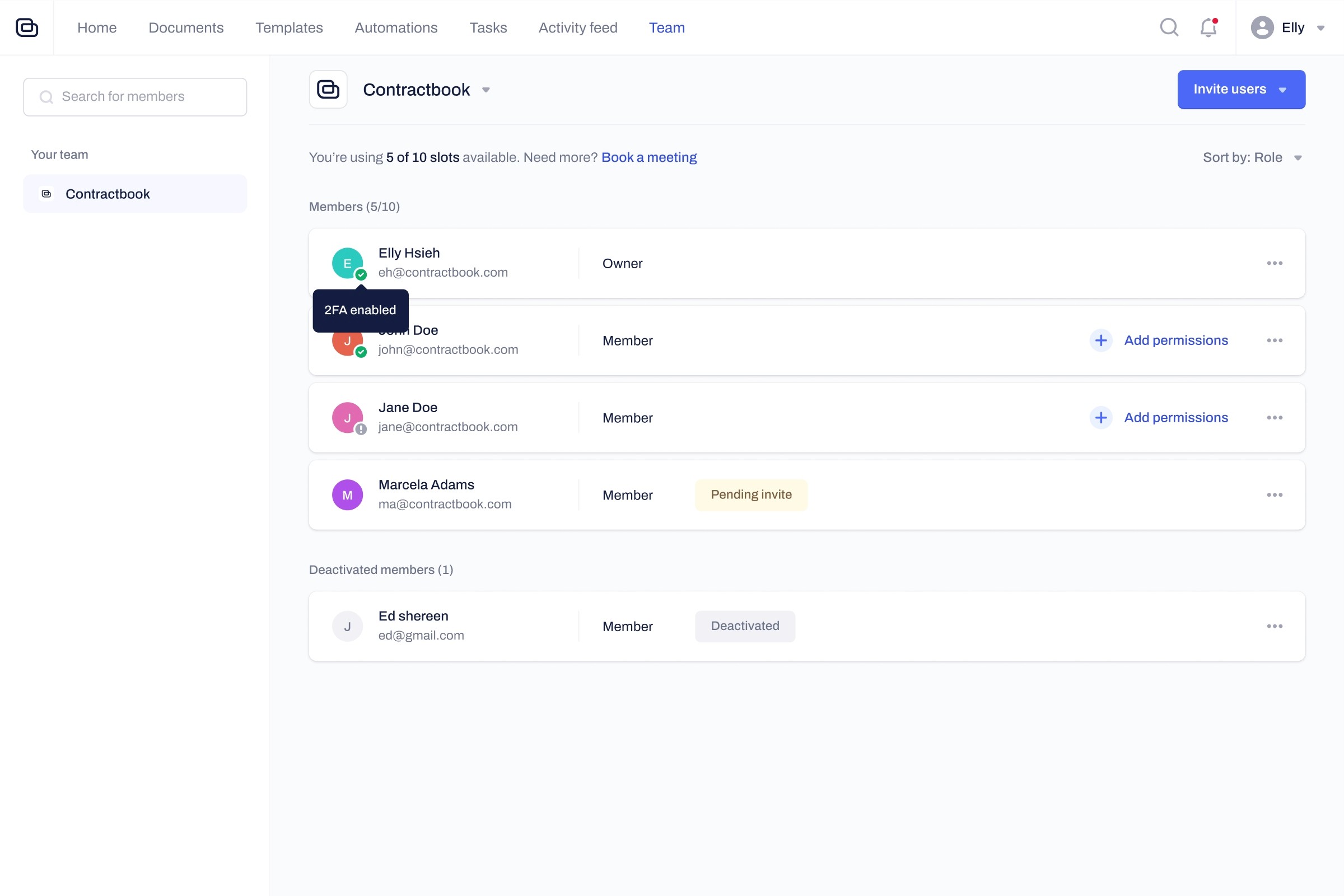This screenshot has width=1344, height=896.
Task: Open more options for Jane Doe
Action: coord(1275,418)
